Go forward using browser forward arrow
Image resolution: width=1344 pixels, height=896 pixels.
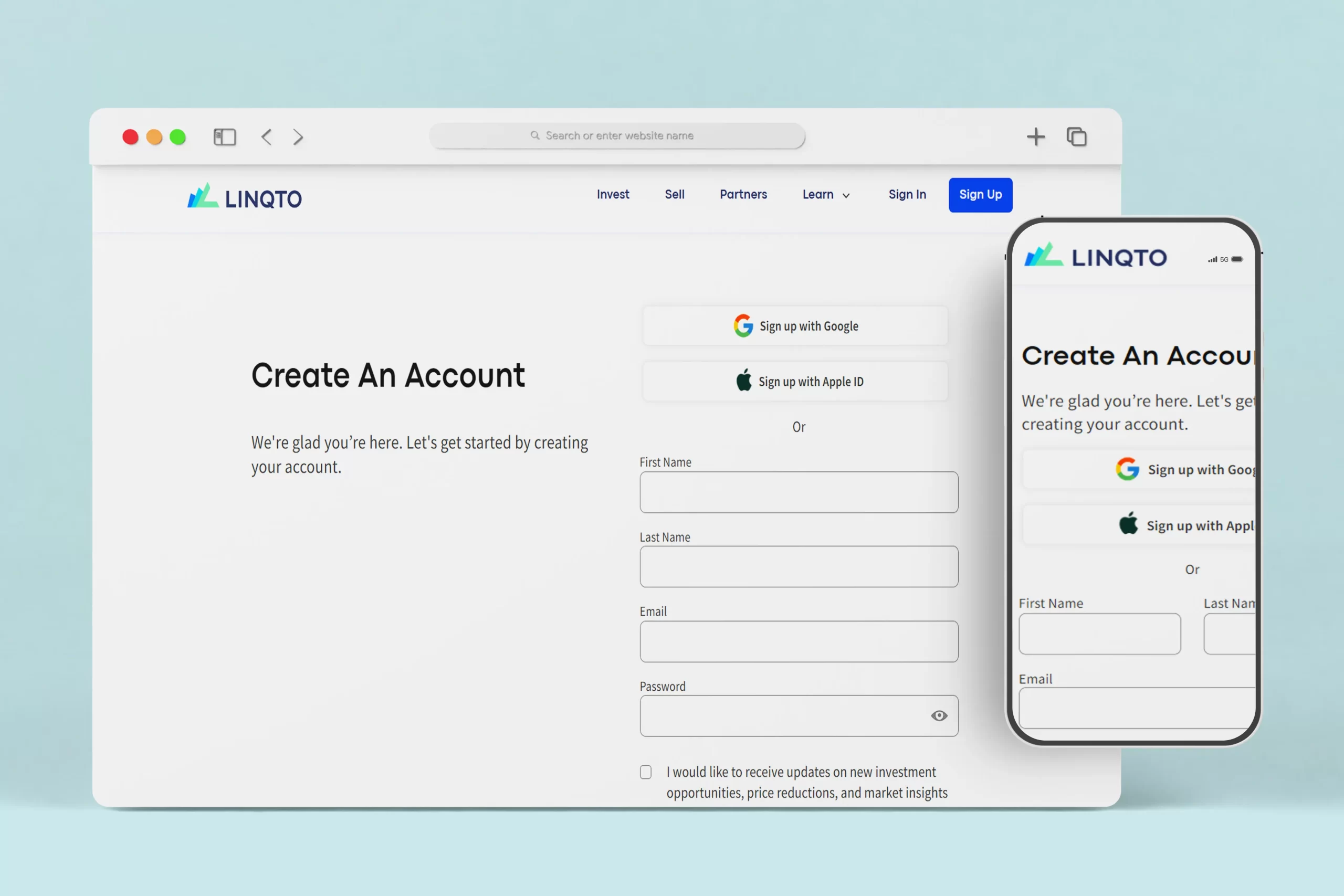point(298,137)
